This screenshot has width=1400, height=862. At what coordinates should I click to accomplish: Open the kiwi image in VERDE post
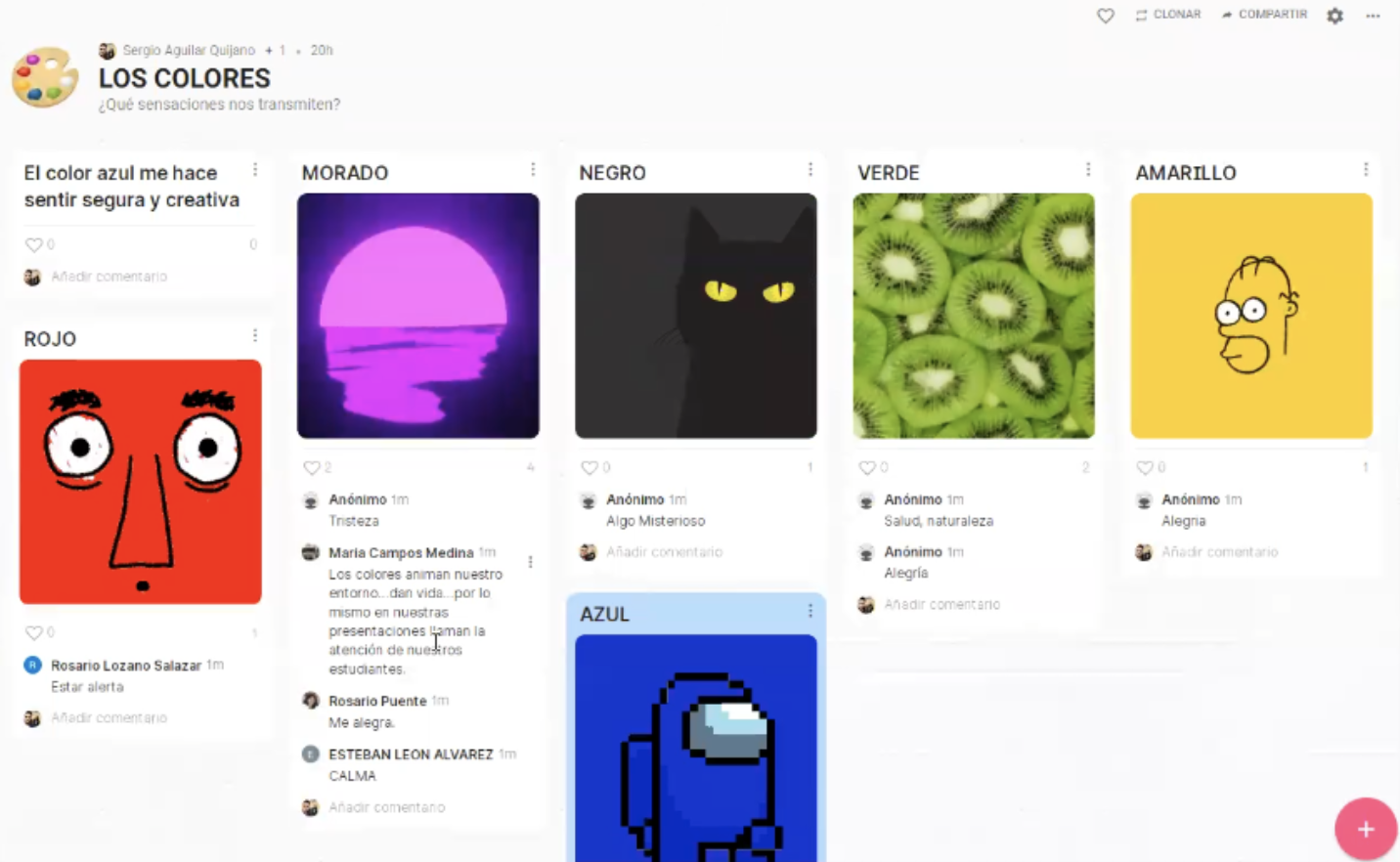(974, 316)
